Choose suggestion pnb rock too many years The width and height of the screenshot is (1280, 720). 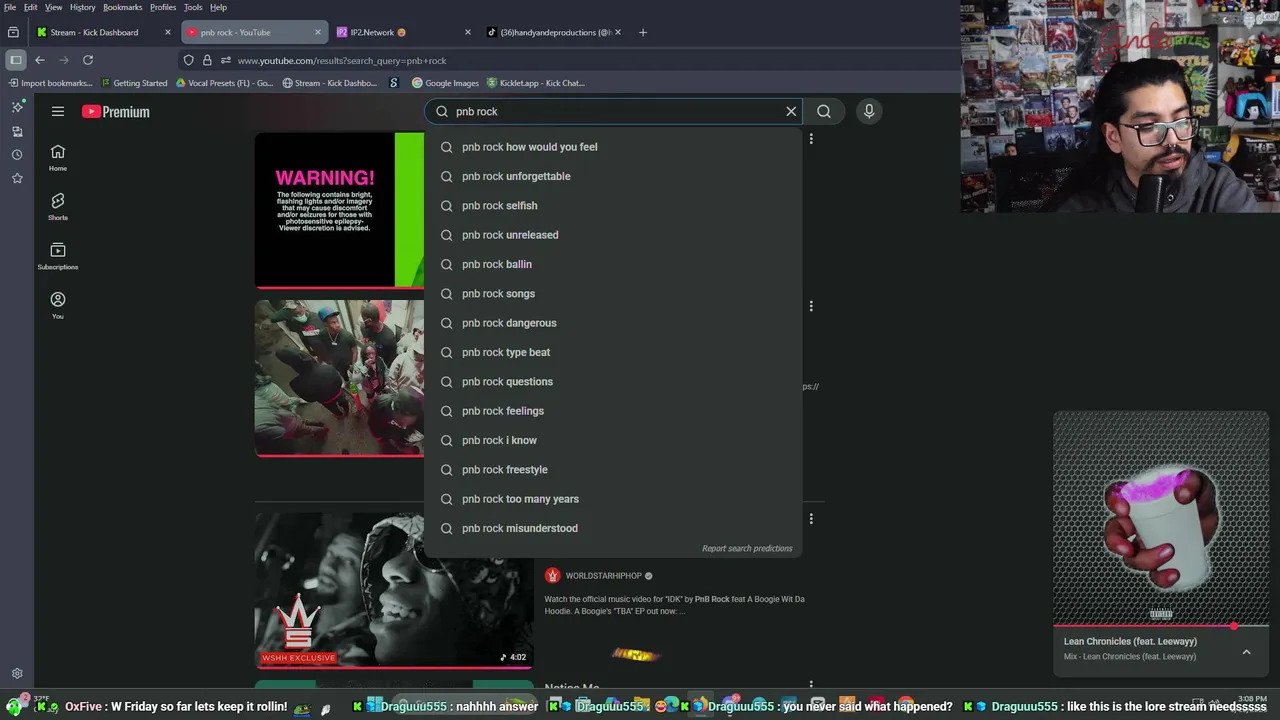[x=613, y=499]
